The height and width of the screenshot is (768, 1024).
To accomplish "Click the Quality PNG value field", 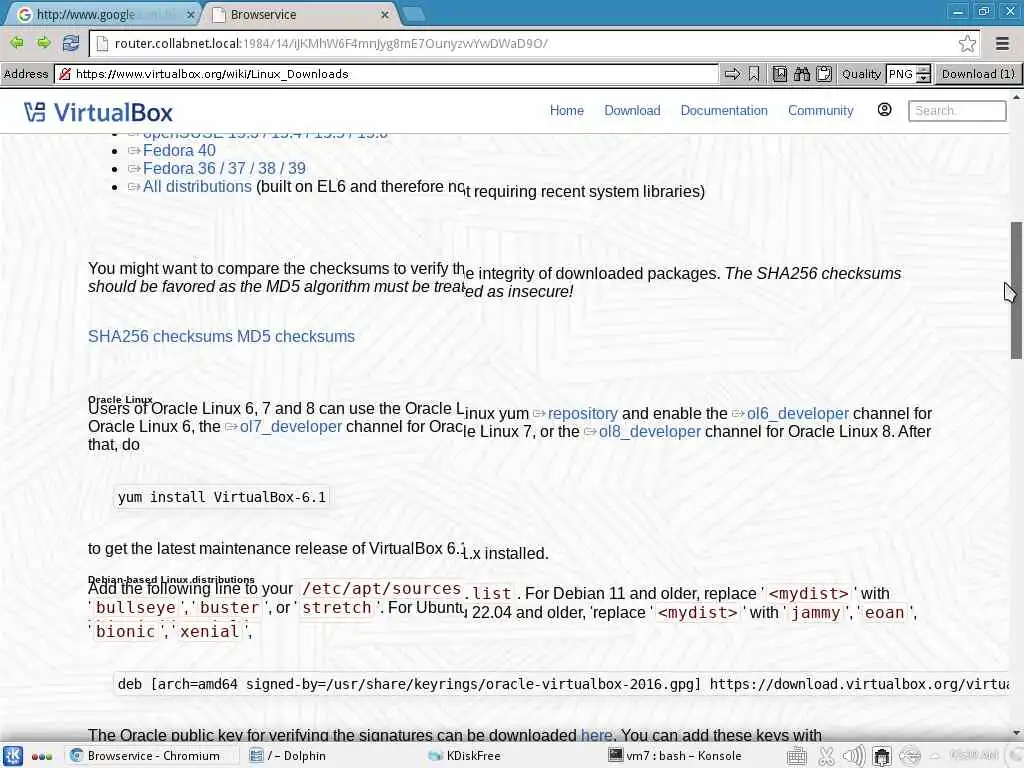I will pyautogui.click(x=901, y=74).
